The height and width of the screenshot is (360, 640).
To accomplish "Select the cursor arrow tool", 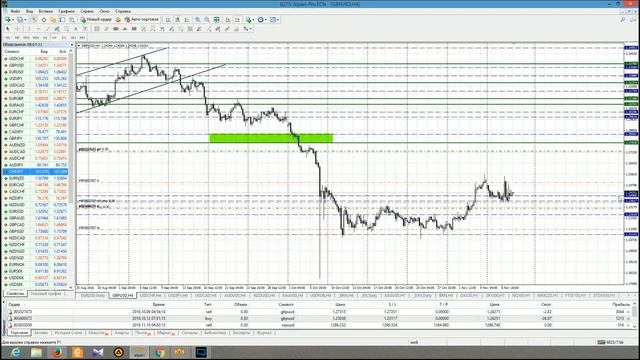I will 7,29.
